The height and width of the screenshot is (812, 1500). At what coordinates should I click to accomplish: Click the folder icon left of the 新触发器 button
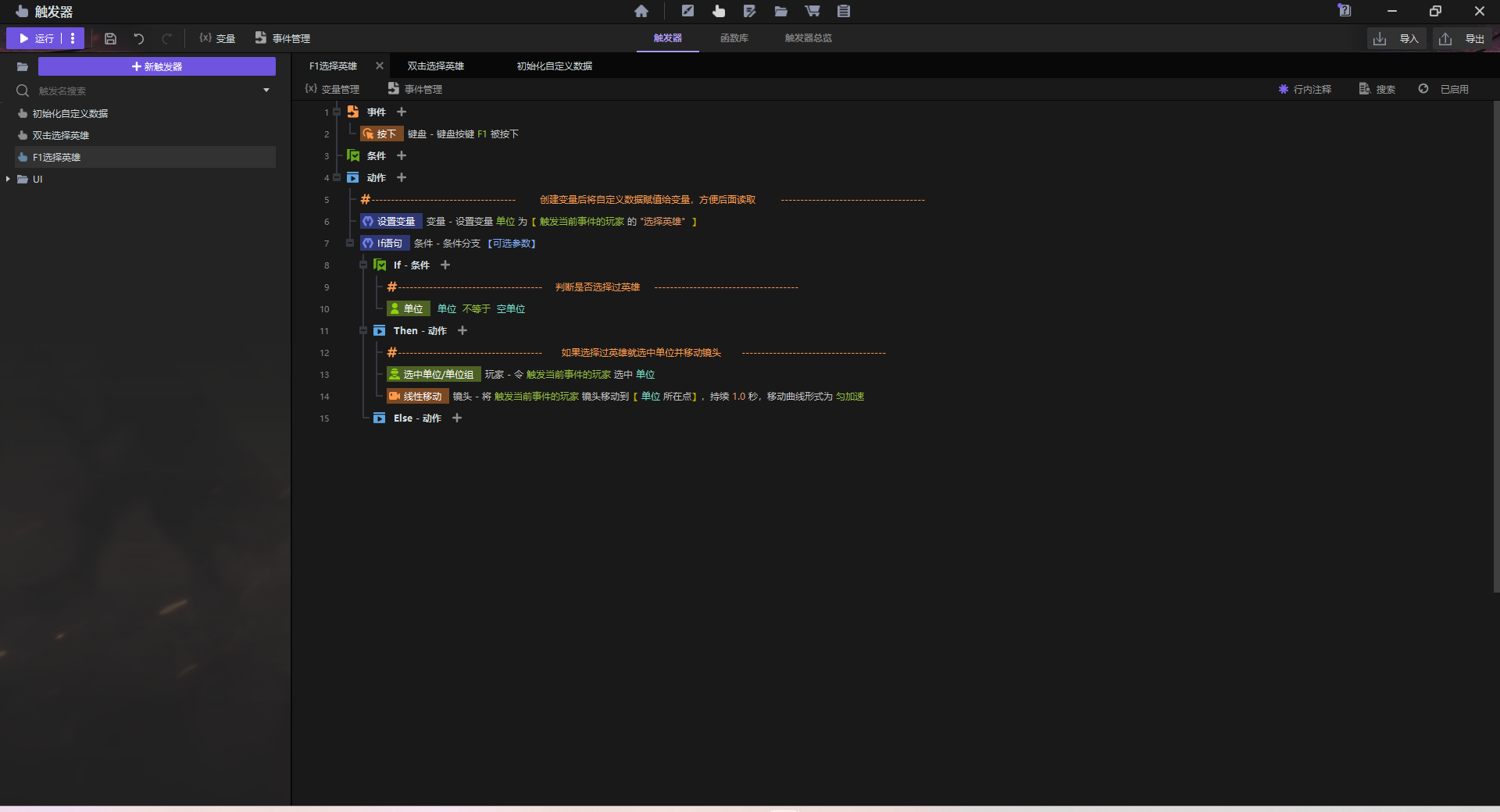click(x=23, y=67)
